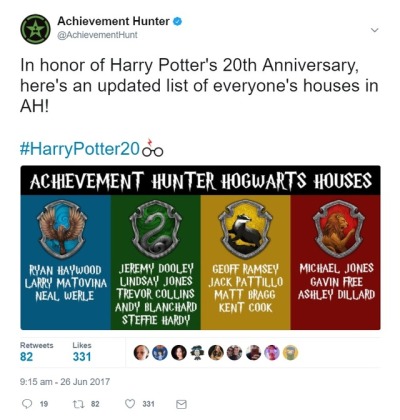Retweet using the arrows icon

coord(77,404)
